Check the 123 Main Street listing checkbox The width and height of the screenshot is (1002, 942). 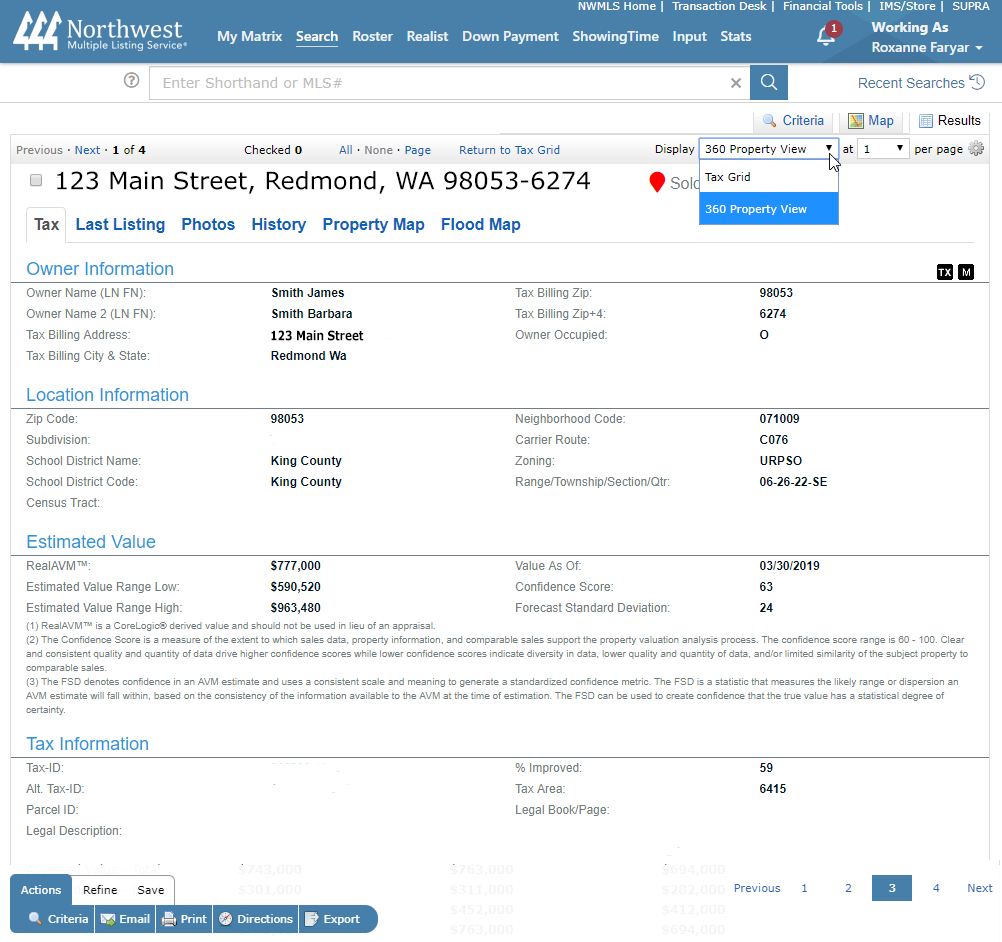tap(36, 181)
